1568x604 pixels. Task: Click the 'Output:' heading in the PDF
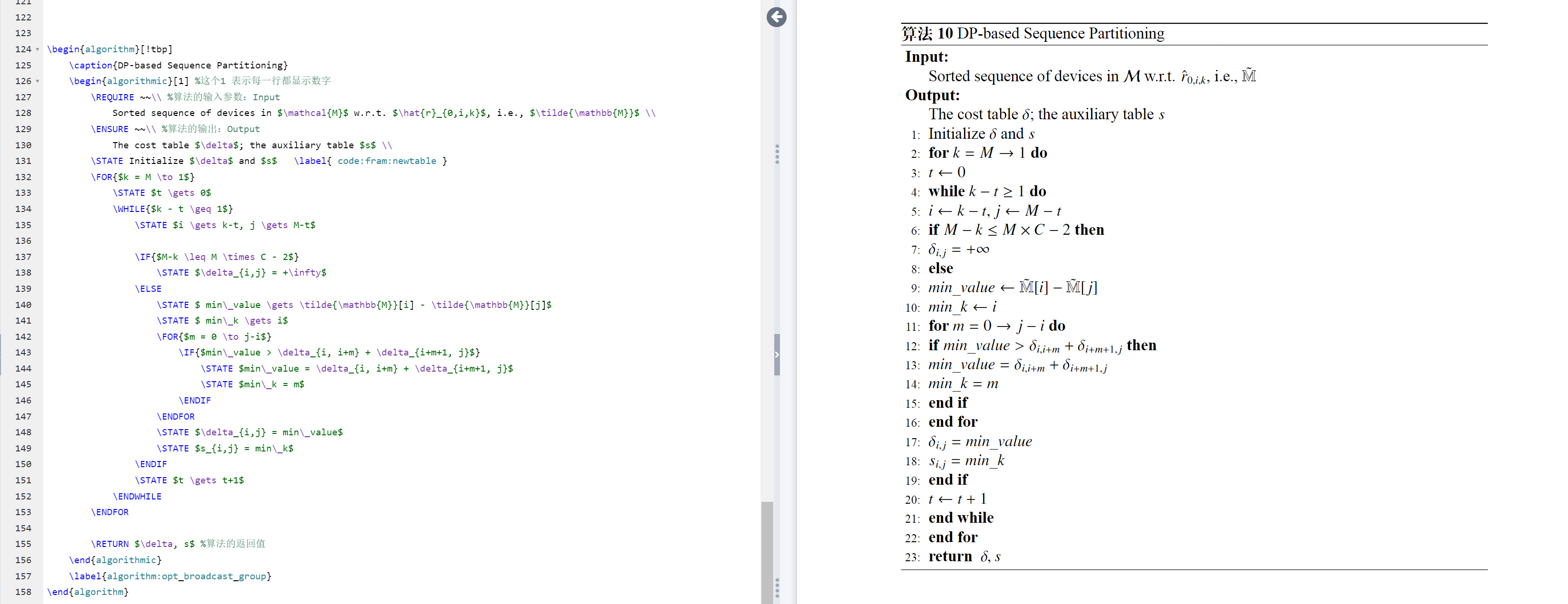coord(932,96)
